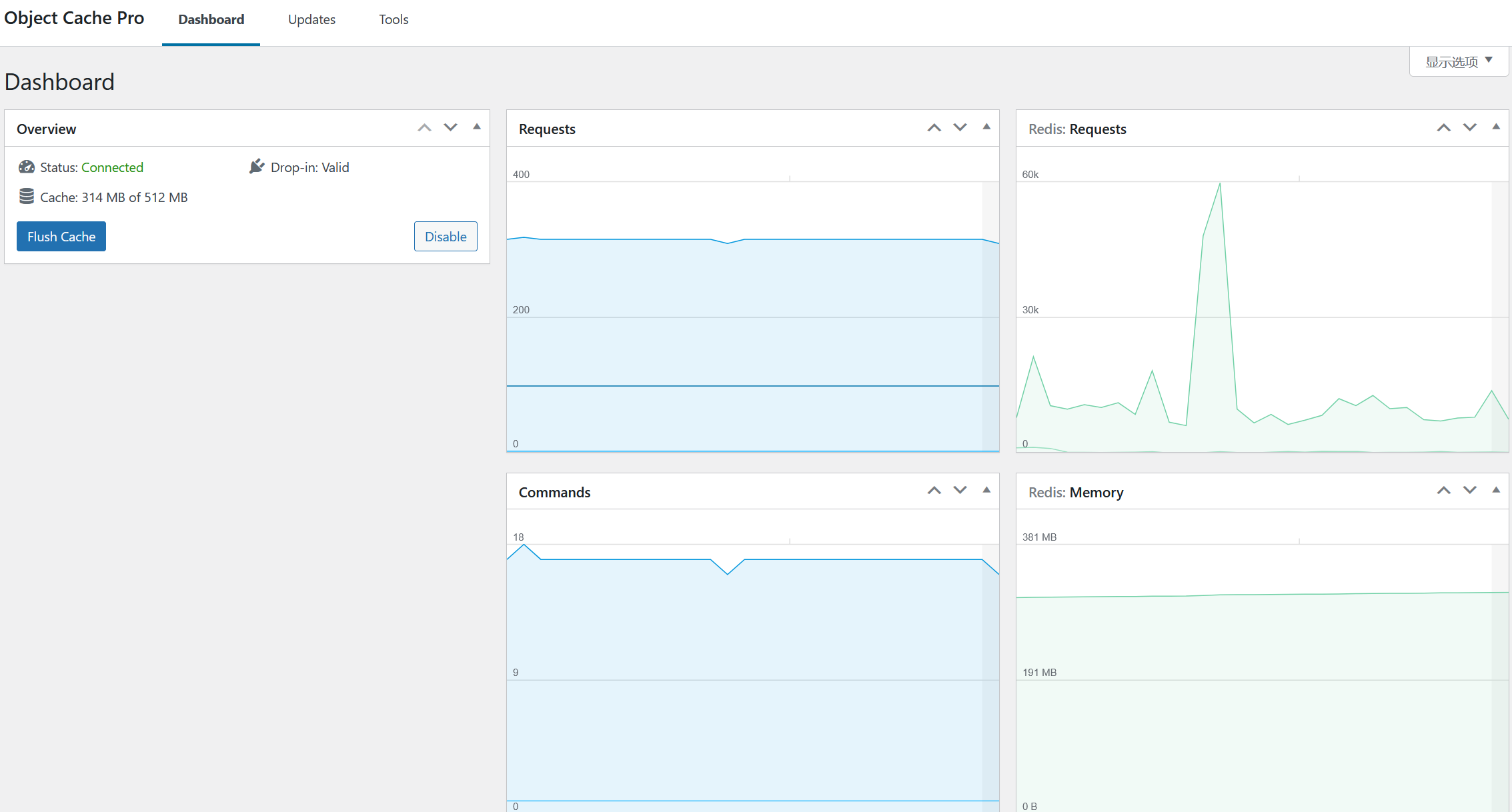Collapse the Redis: Requests panel toggle
This screenshot has width=1512, height=812.
tap(1496, 127)
